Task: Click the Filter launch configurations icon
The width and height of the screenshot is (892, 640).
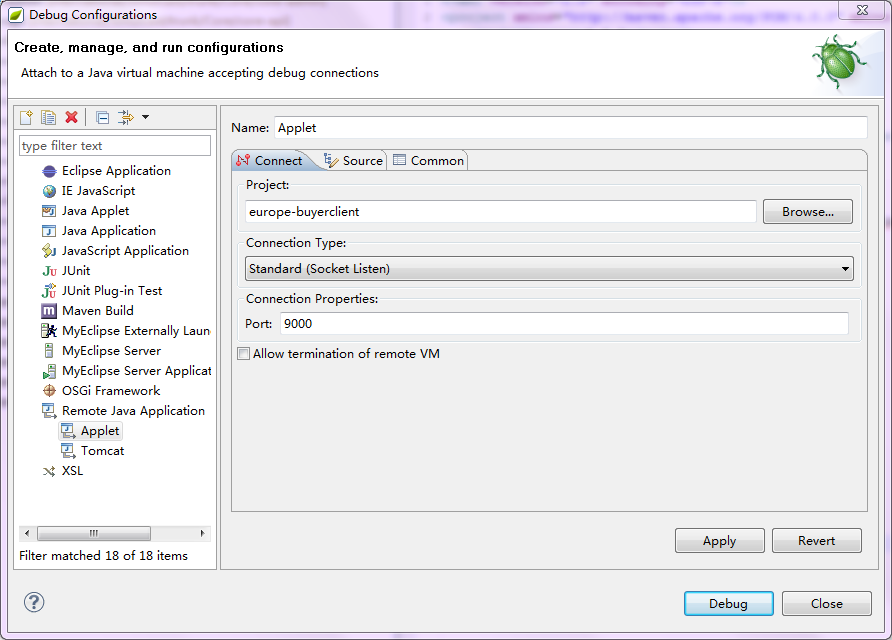Action: (x=125, y=117)
